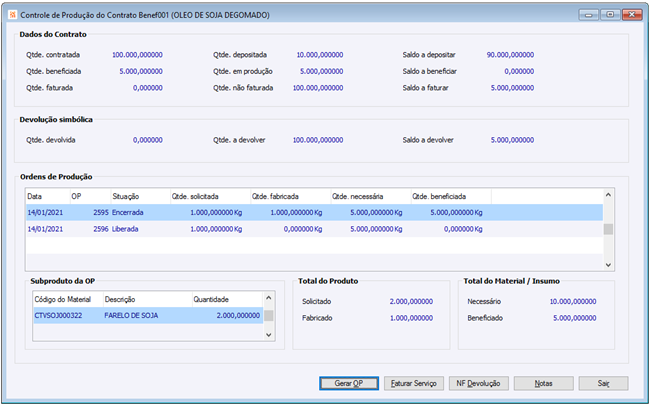Close the Controle de Produção window
The image size is (650, 405).
pos(630,13)
